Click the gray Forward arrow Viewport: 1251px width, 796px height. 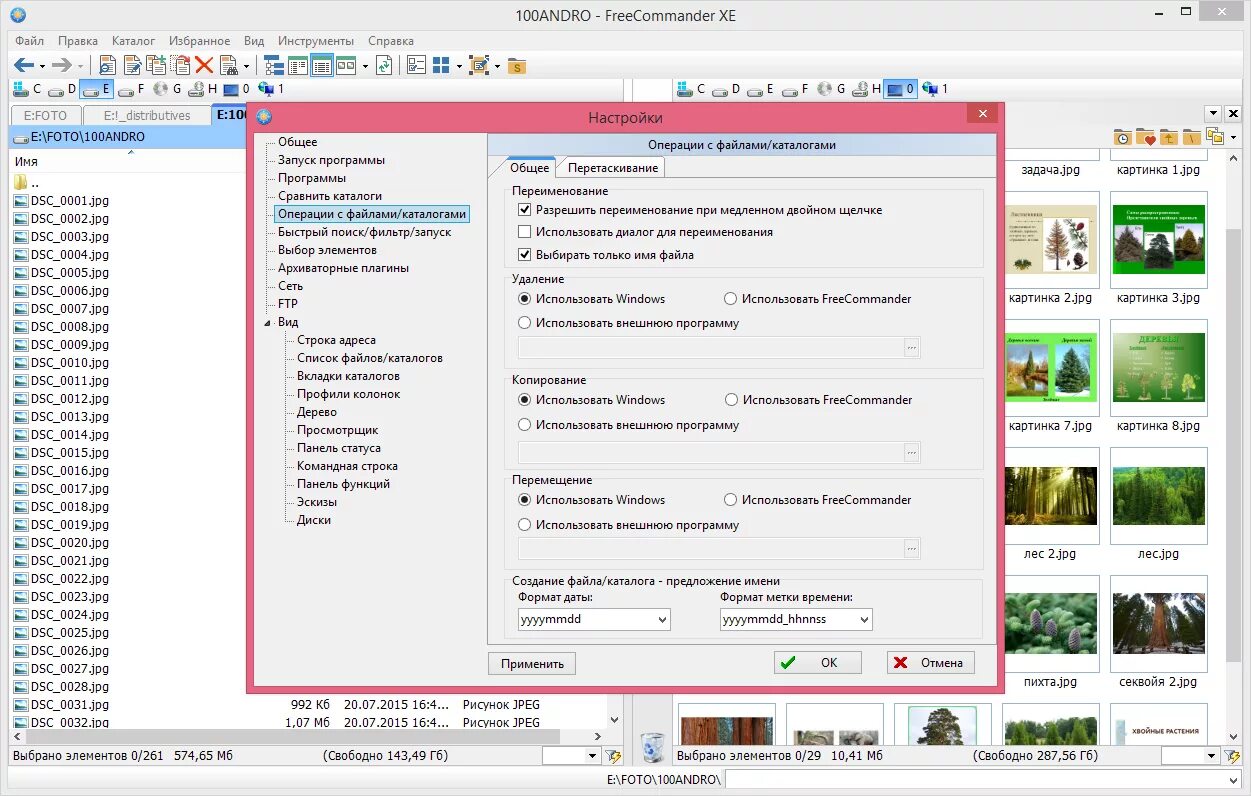point(61,65)
